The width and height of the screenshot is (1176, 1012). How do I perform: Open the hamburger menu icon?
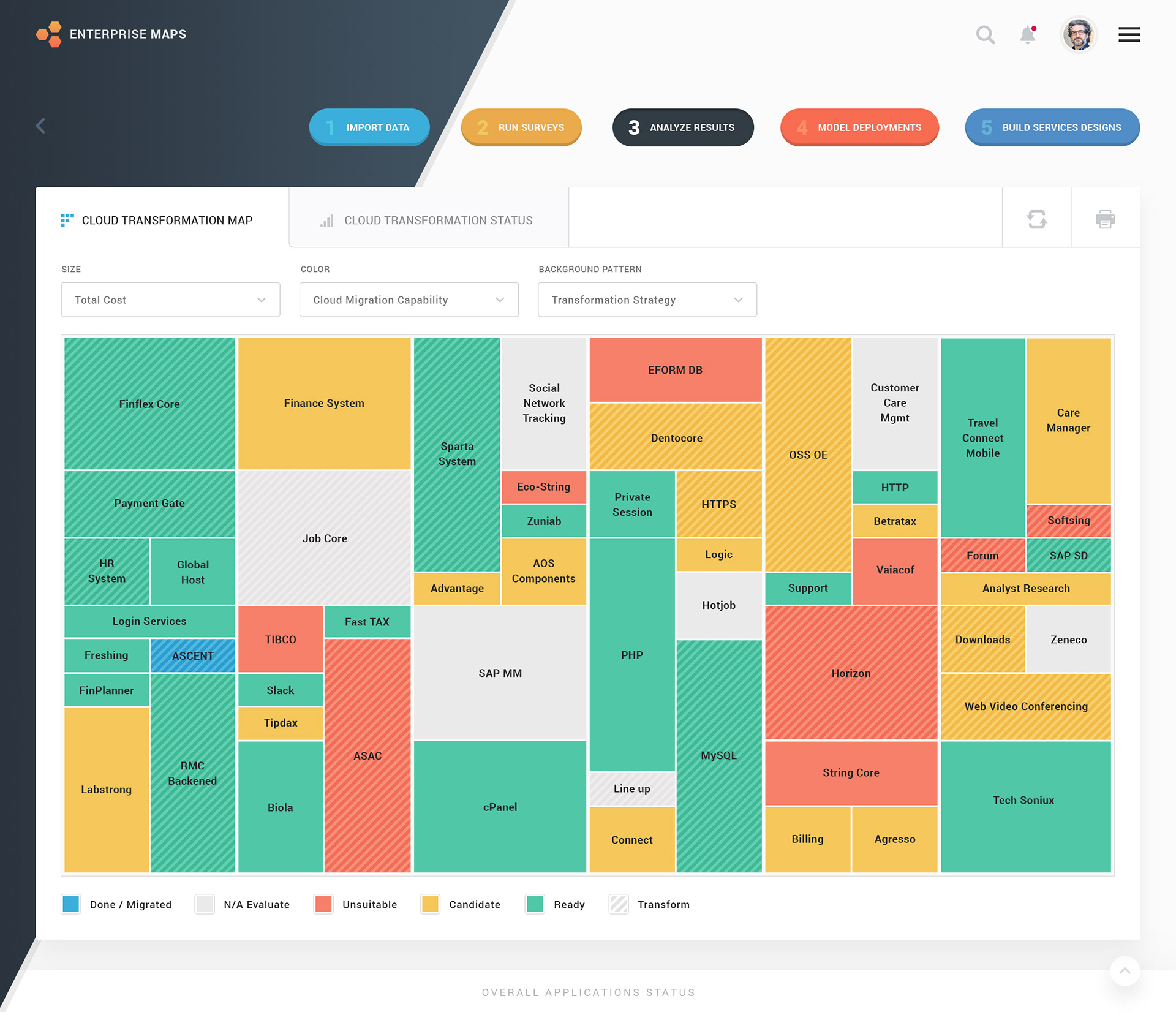coord(1129,35)
